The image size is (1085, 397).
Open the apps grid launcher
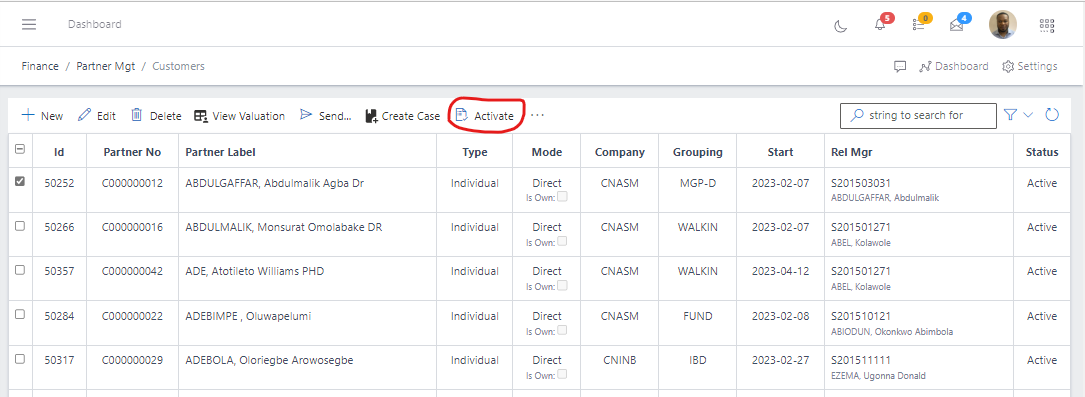pos(1047,26)
